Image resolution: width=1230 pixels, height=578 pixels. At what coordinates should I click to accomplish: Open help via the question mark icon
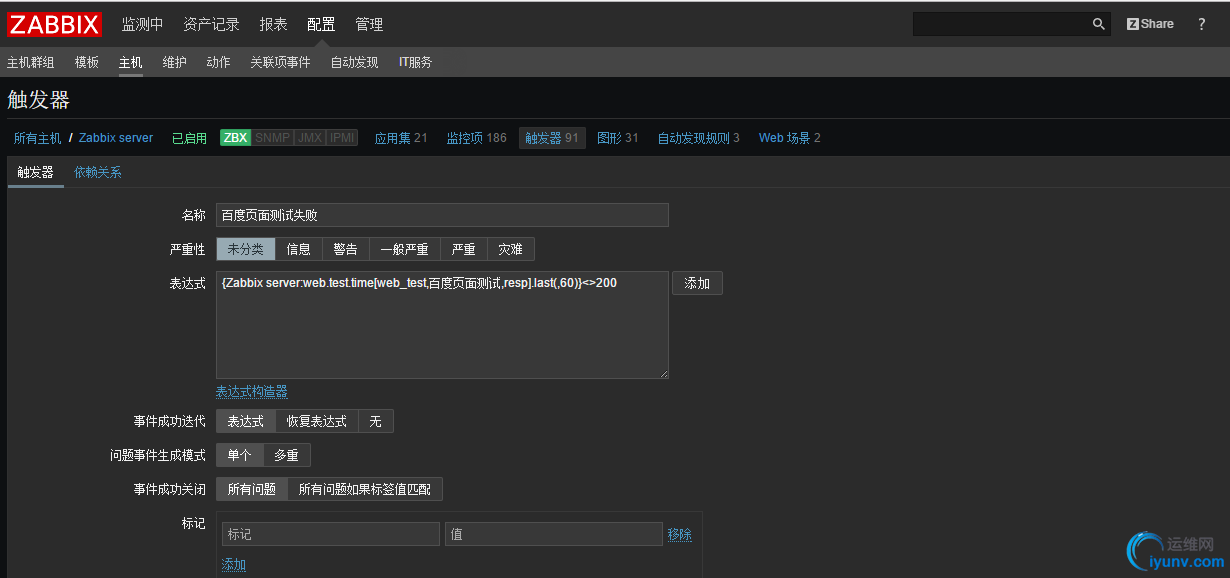tap(1201, 23)
